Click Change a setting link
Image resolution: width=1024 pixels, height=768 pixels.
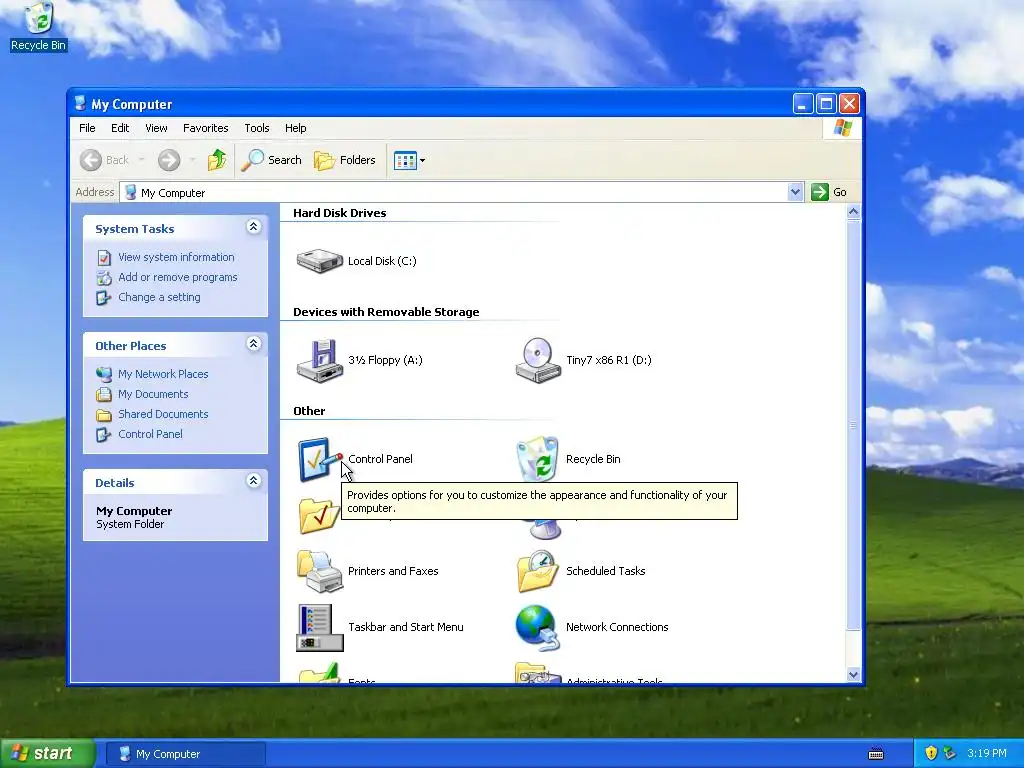point(159,297)
